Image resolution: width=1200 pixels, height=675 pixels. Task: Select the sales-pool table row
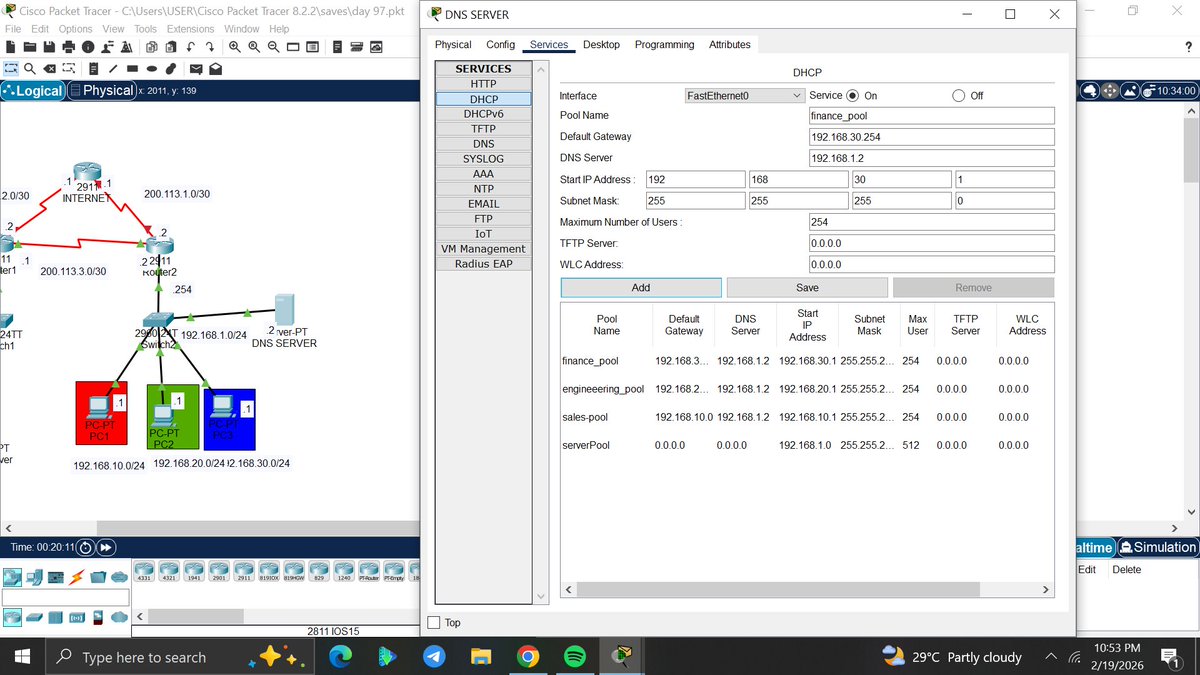(807, 416)
